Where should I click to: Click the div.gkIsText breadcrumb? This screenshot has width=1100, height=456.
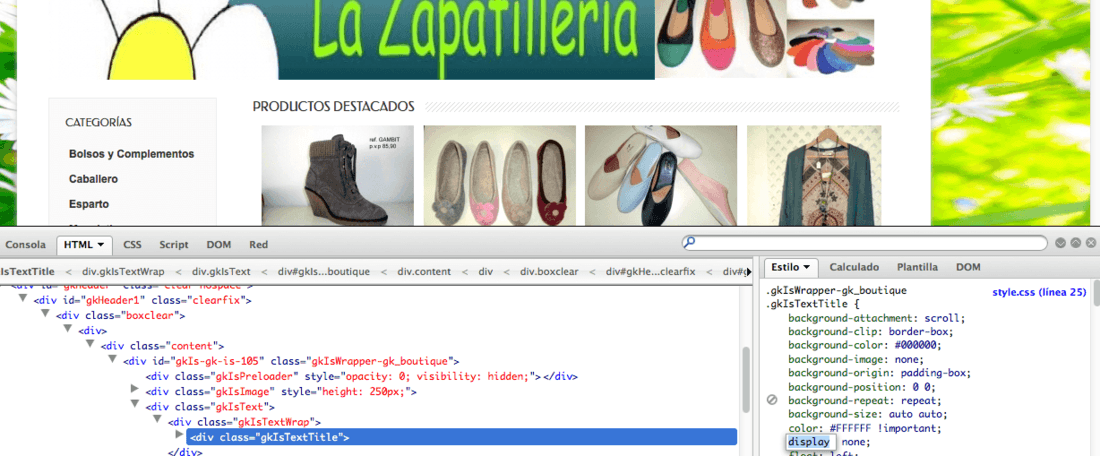click(221, 271)
